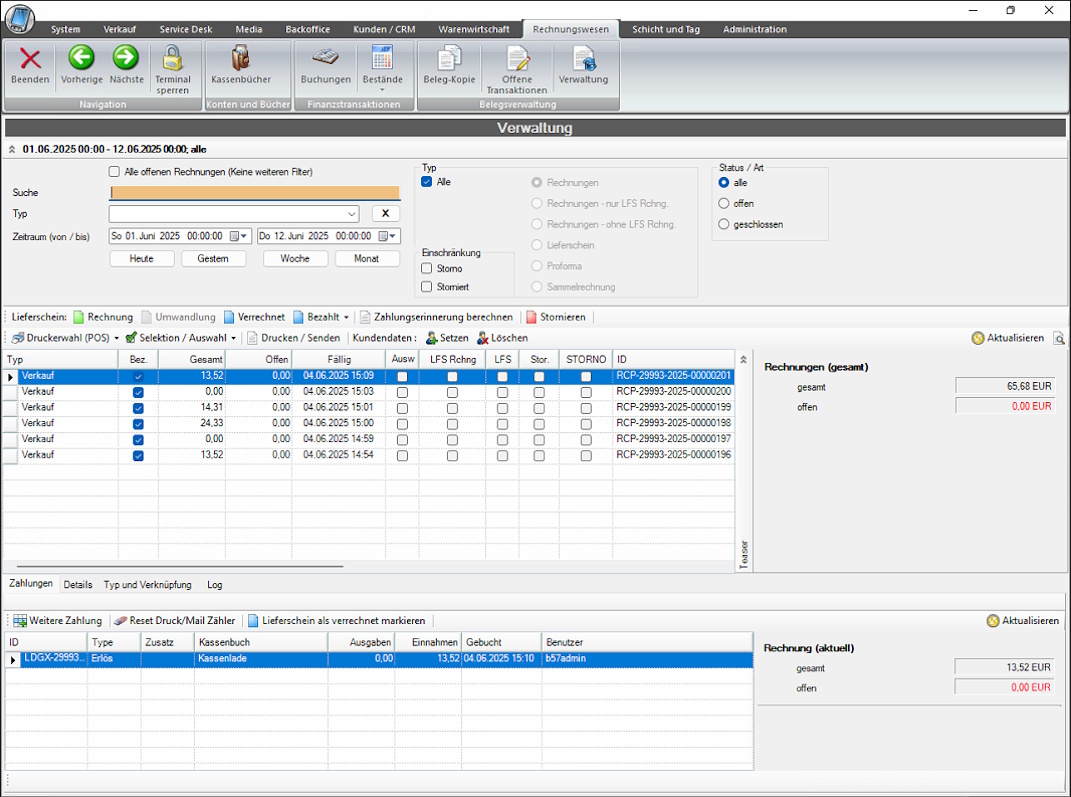Open the Warenwirtschaft menu

tap(475, 29)
